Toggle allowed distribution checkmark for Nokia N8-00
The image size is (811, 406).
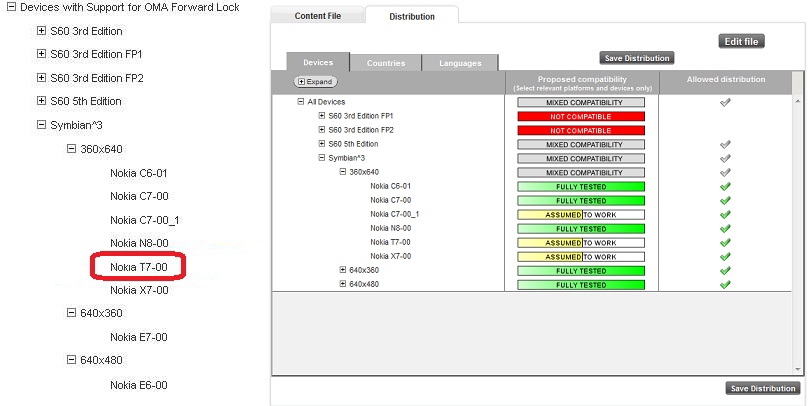725,229
